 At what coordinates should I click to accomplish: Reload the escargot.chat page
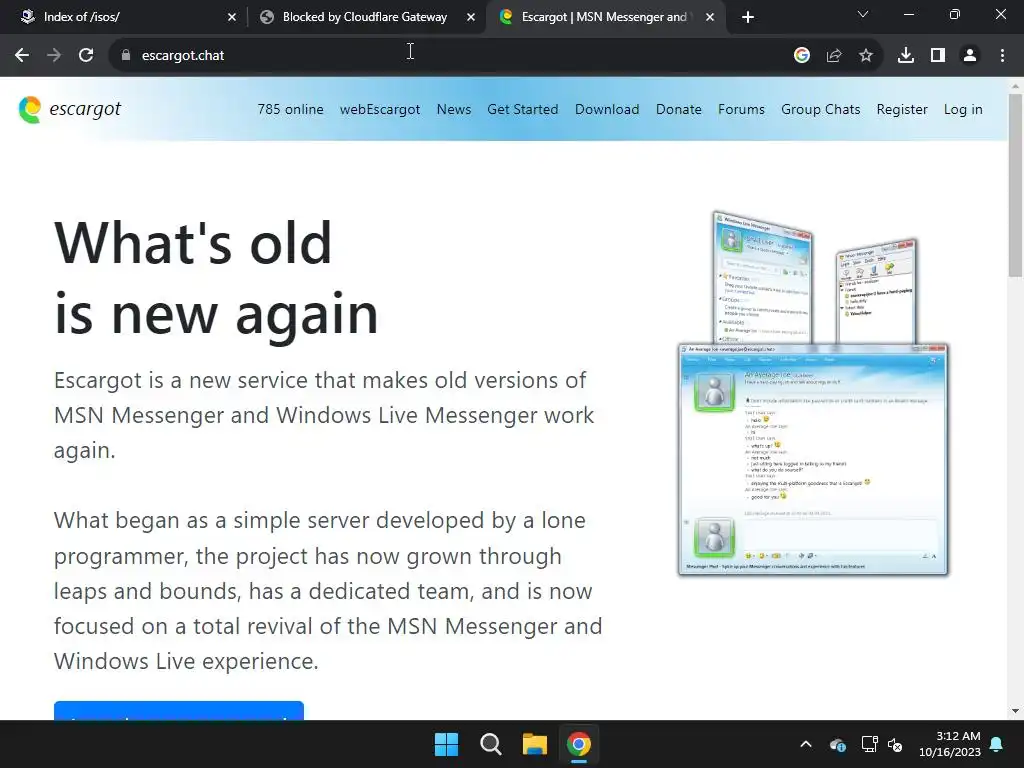pyautogui.click(x=86, y=56)
